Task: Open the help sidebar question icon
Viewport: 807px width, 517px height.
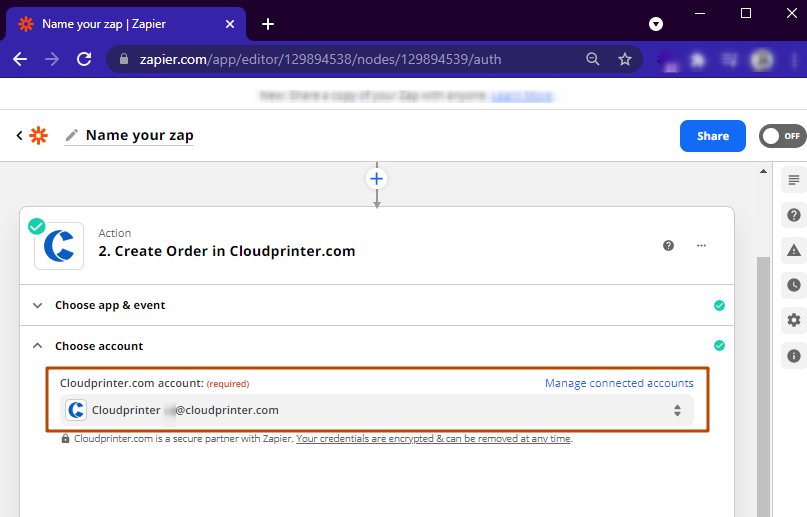Action: pyautogui.click(x=794, y=215)
